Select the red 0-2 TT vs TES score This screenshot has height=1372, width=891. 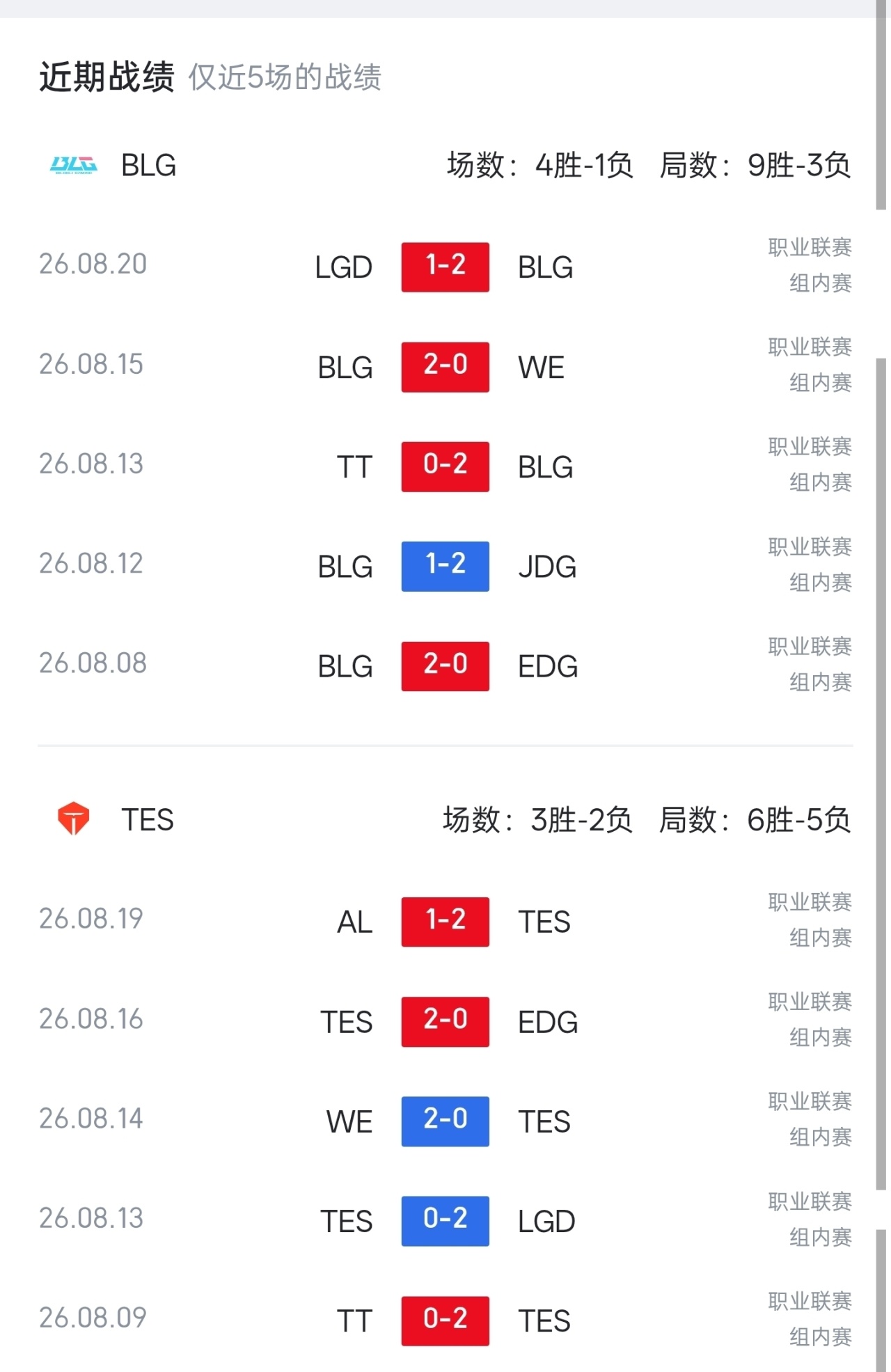tap(445, 1320)
